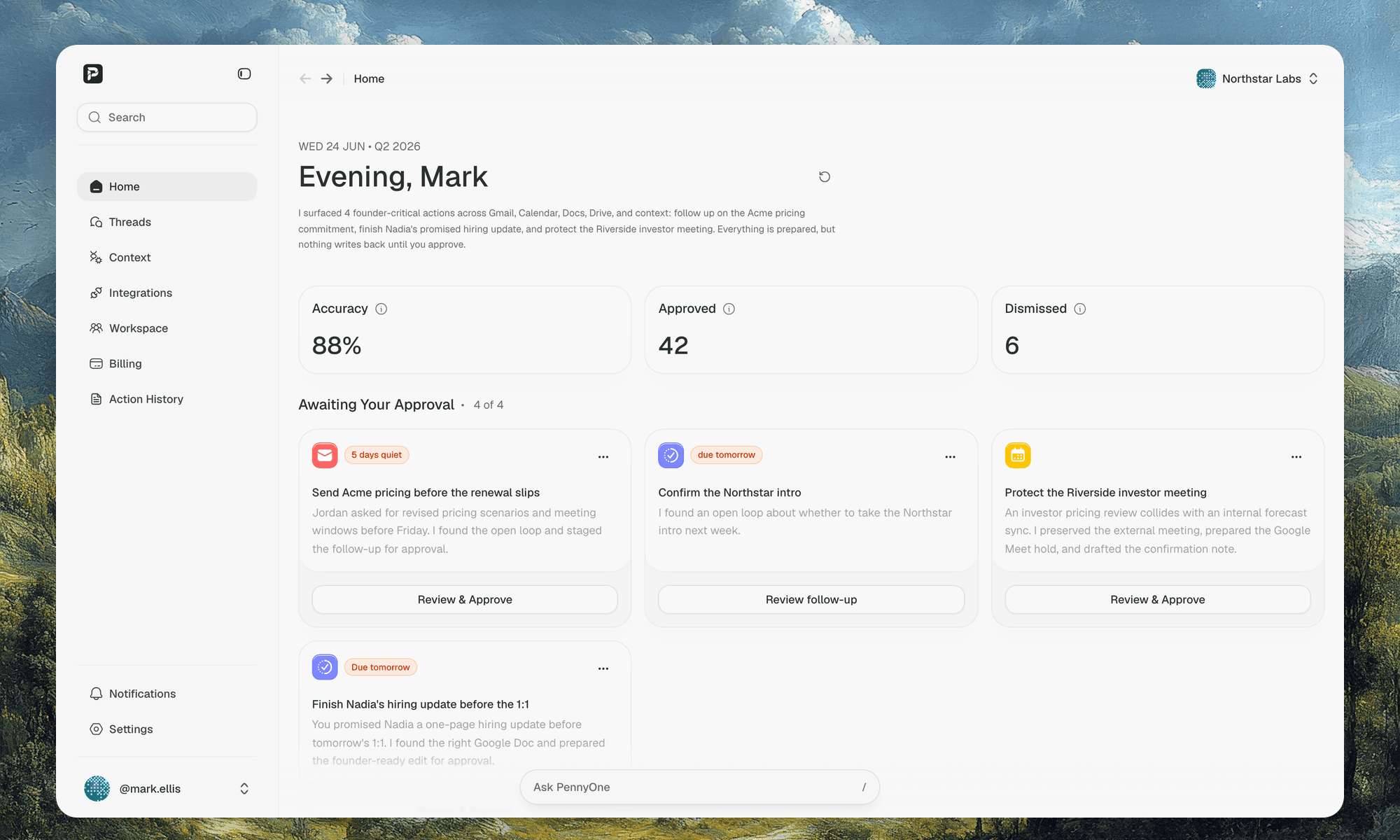Screen dimensions: 1400x840
Task: Click the Awaiting Your Approval heading
Action: pos(377,405)
